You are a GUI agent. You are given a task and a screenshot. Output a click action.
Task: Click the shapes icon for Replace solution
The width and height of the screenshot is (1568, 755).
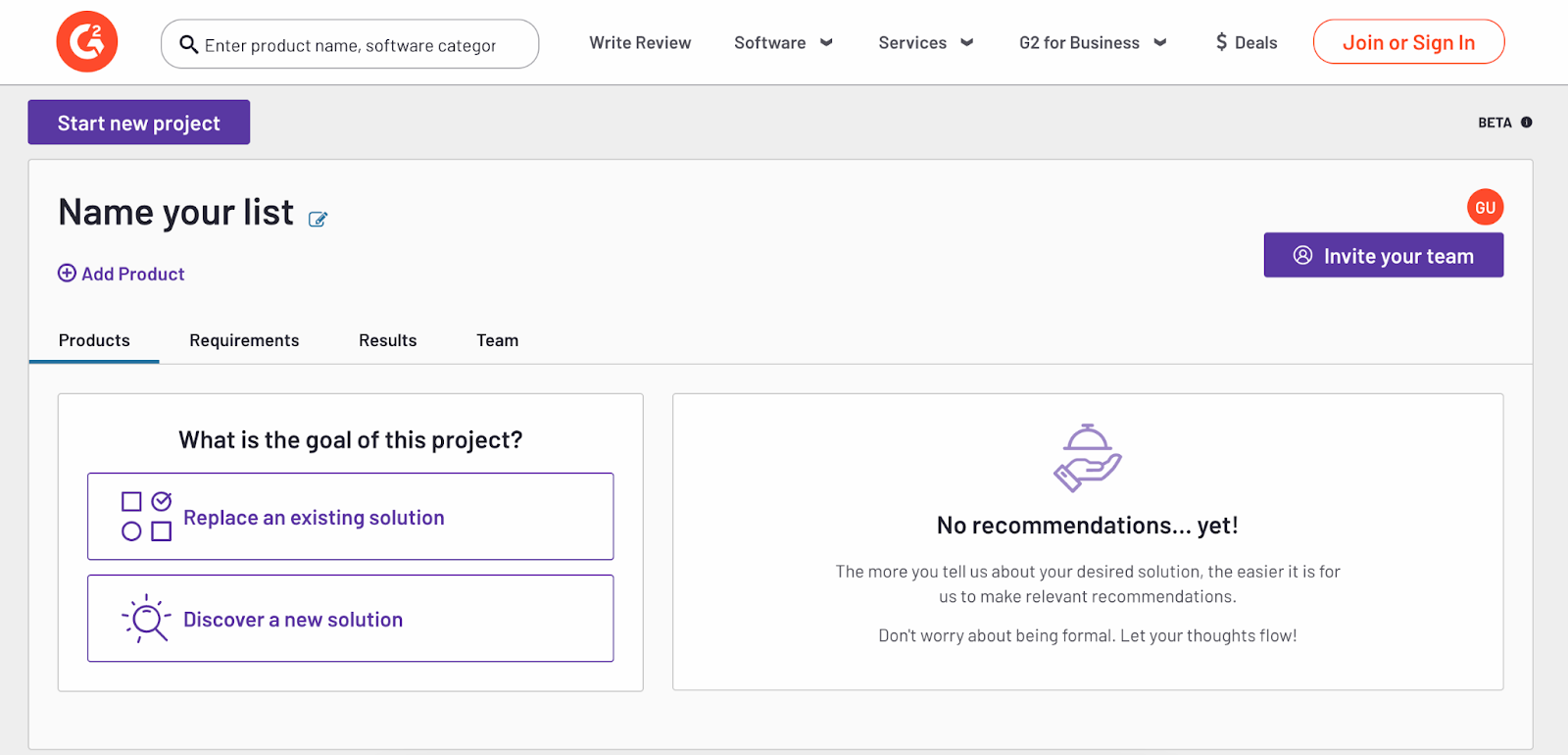coord(146,517)
